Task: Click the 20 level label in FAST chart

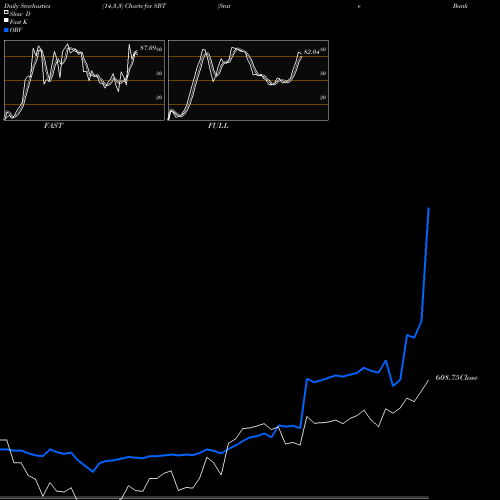Action: [159, 97]
